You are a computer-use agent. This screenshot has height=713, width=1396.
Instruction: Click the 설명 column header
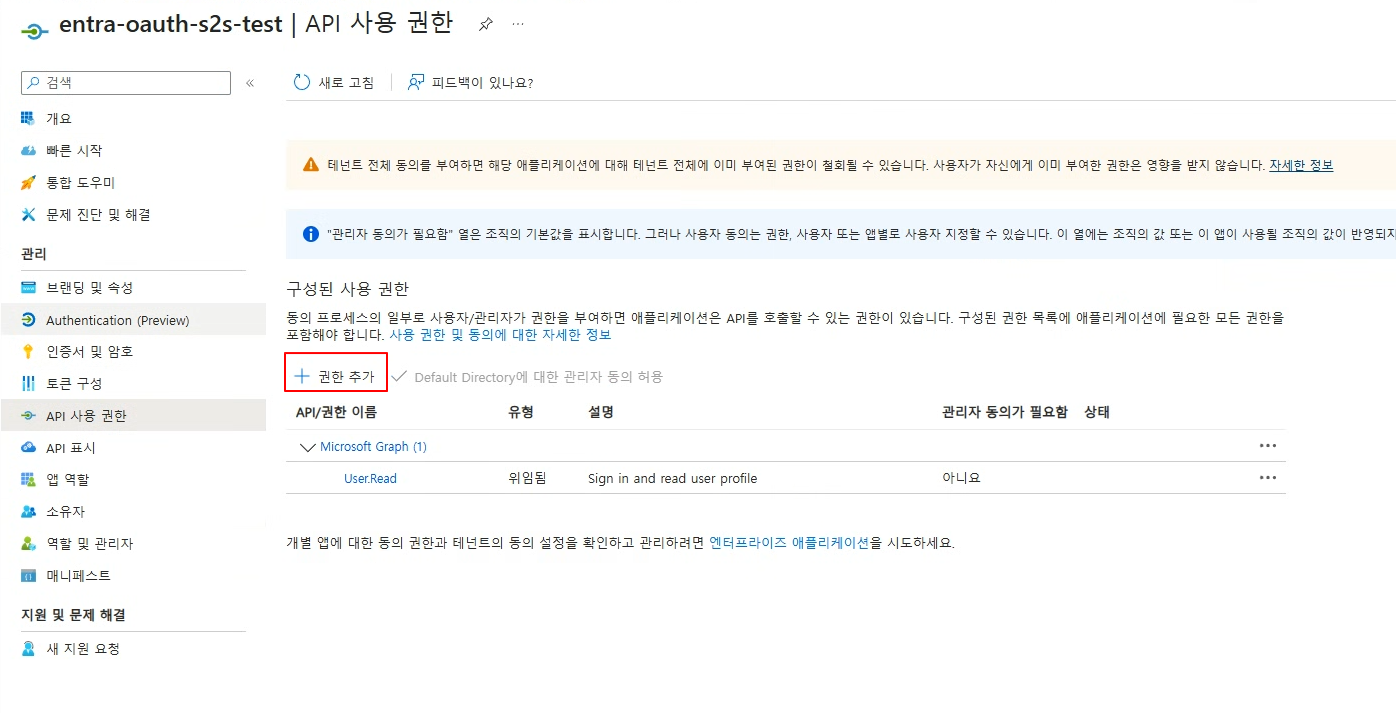coord(601,412)
